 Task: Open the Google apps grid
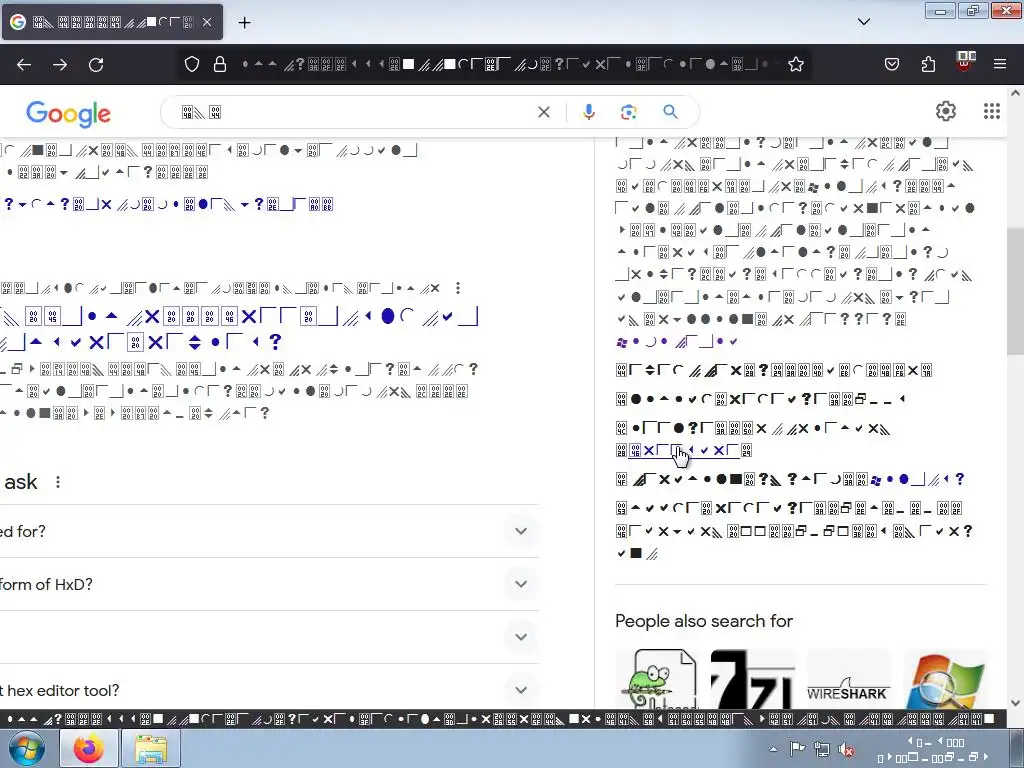991,112
